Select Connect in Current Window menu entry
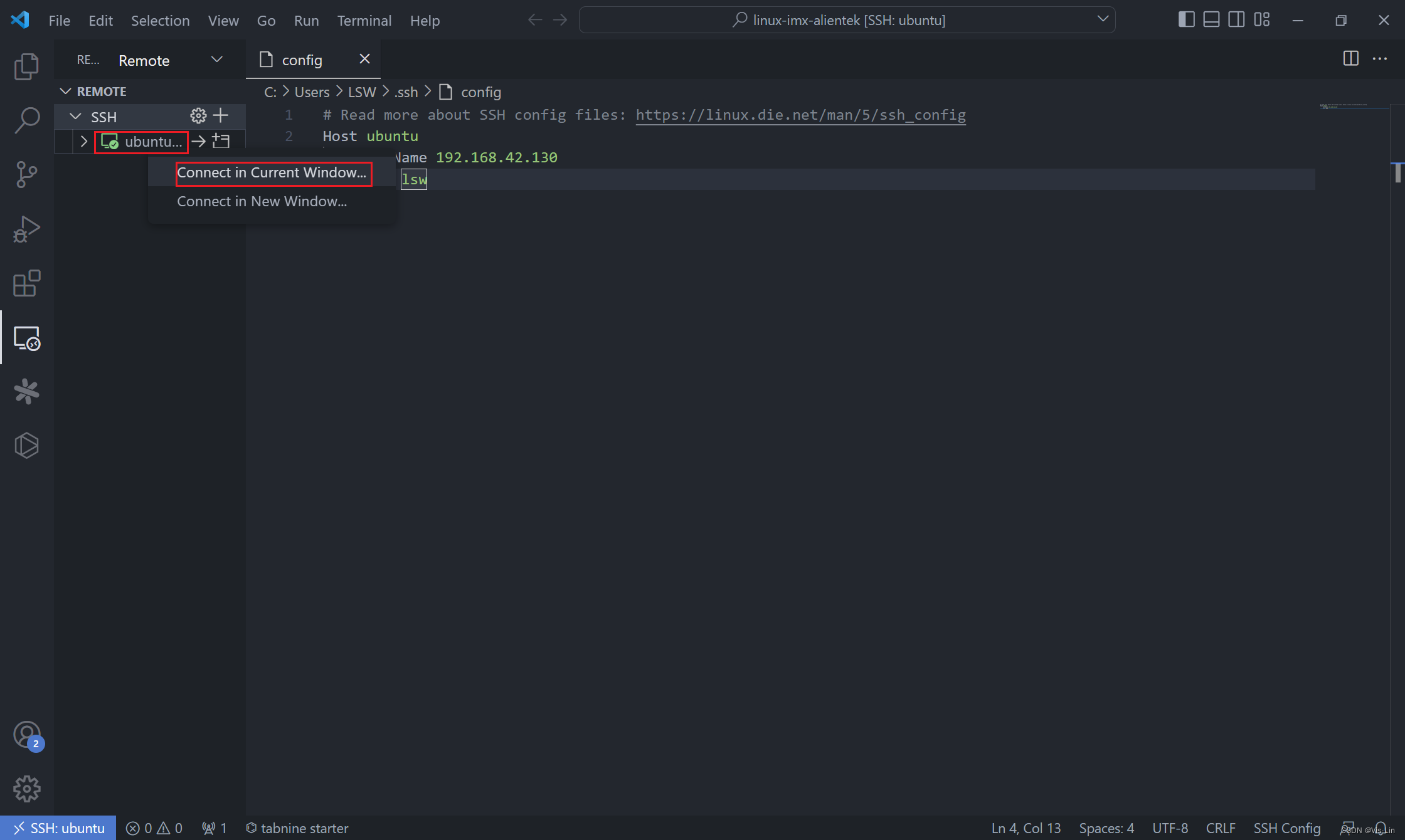The width and height of the screenshot is (1405, 840). point(272,173)
